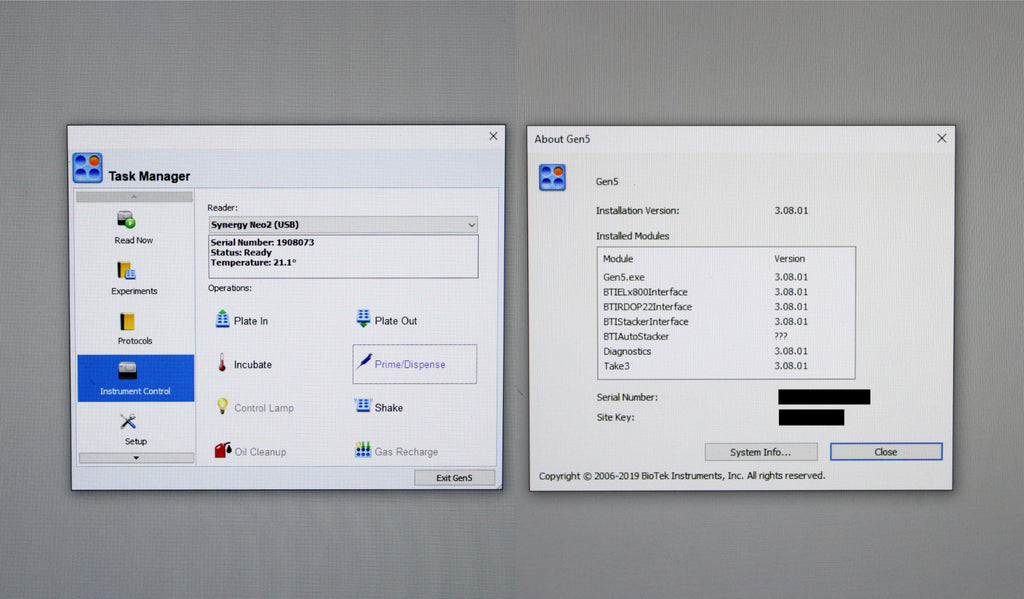Open the Experiments sidebar icon
This screenshot has width=1024, height=599.
click(127, 270)
